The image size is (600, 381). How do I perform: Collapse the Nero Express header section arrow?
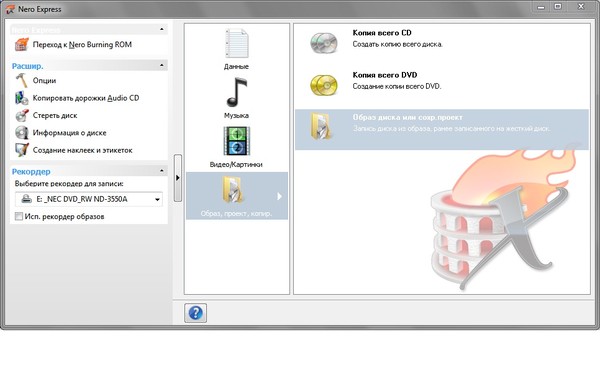tap(162, 29)
